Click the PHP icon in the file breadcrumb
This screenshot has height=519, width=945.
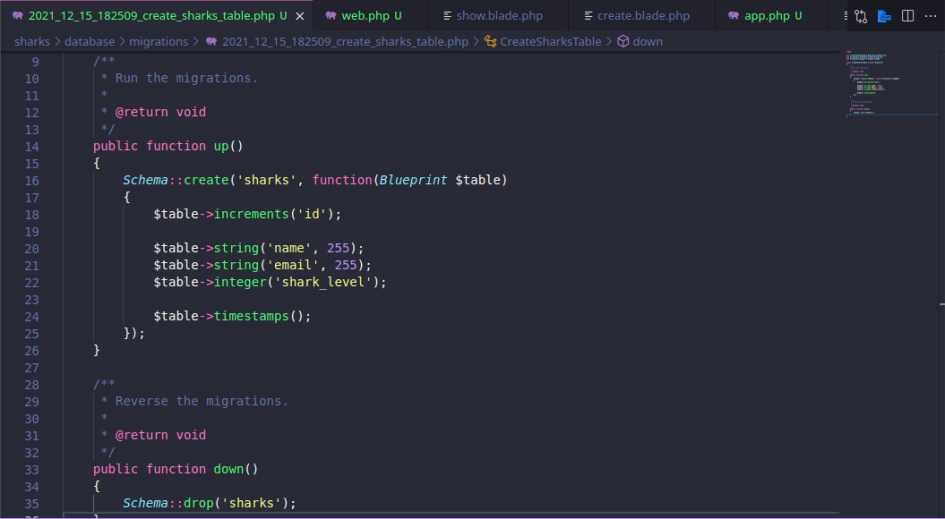pos(211,42)
